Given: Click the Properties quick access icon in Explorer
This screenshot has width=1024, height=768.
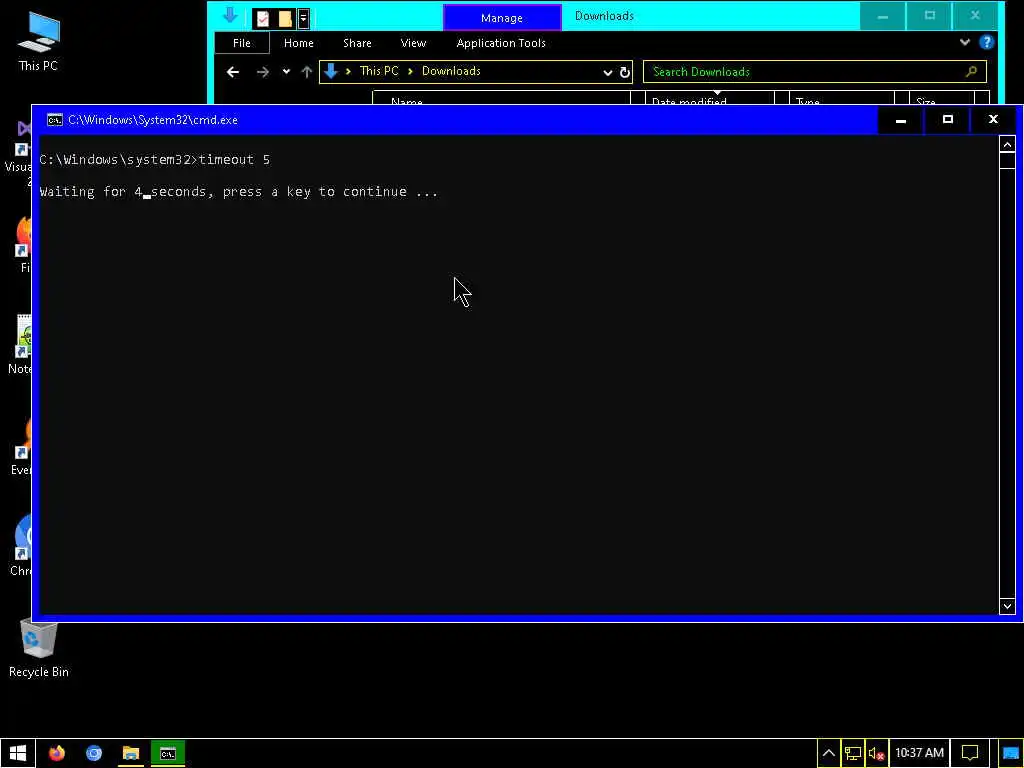Looking at the screenshot, I should (x=263, y=18).
